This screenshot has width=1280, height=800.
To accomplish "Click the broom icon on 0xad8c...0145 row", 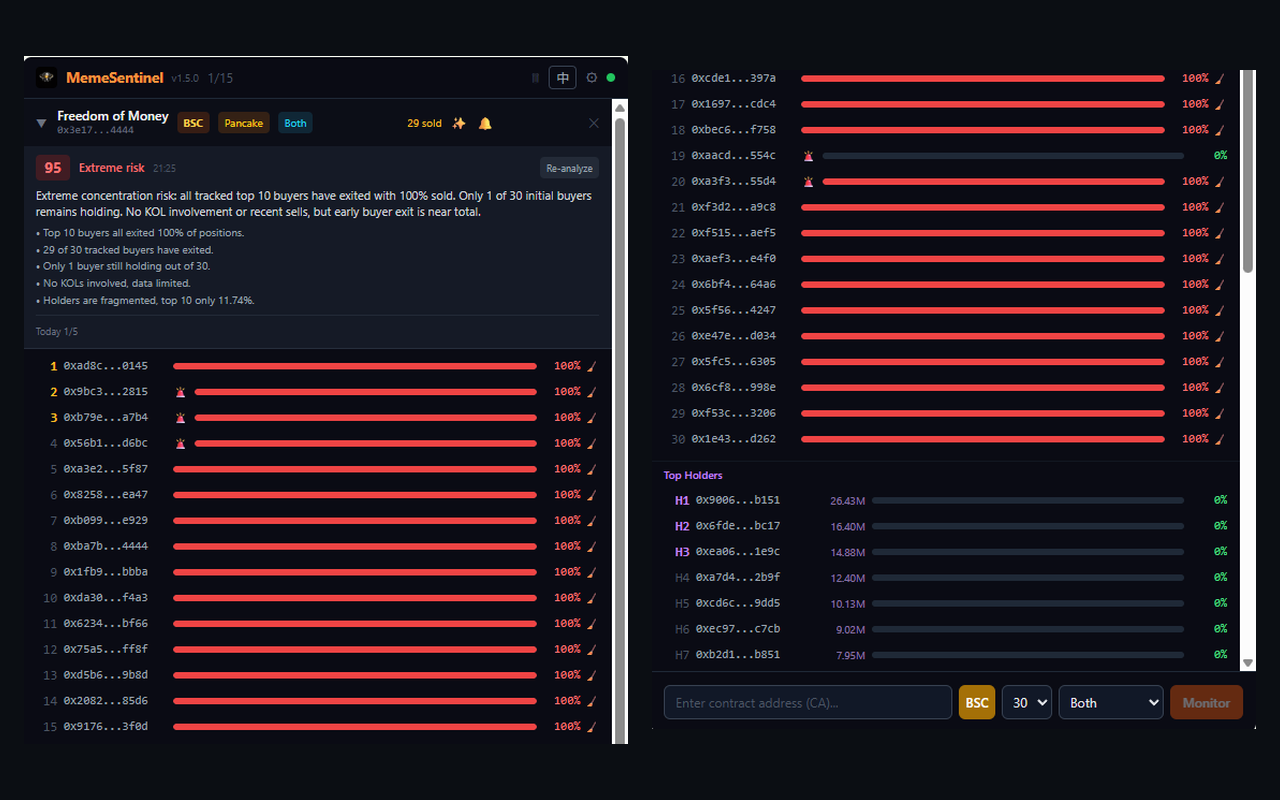I will tap(591, 366).
